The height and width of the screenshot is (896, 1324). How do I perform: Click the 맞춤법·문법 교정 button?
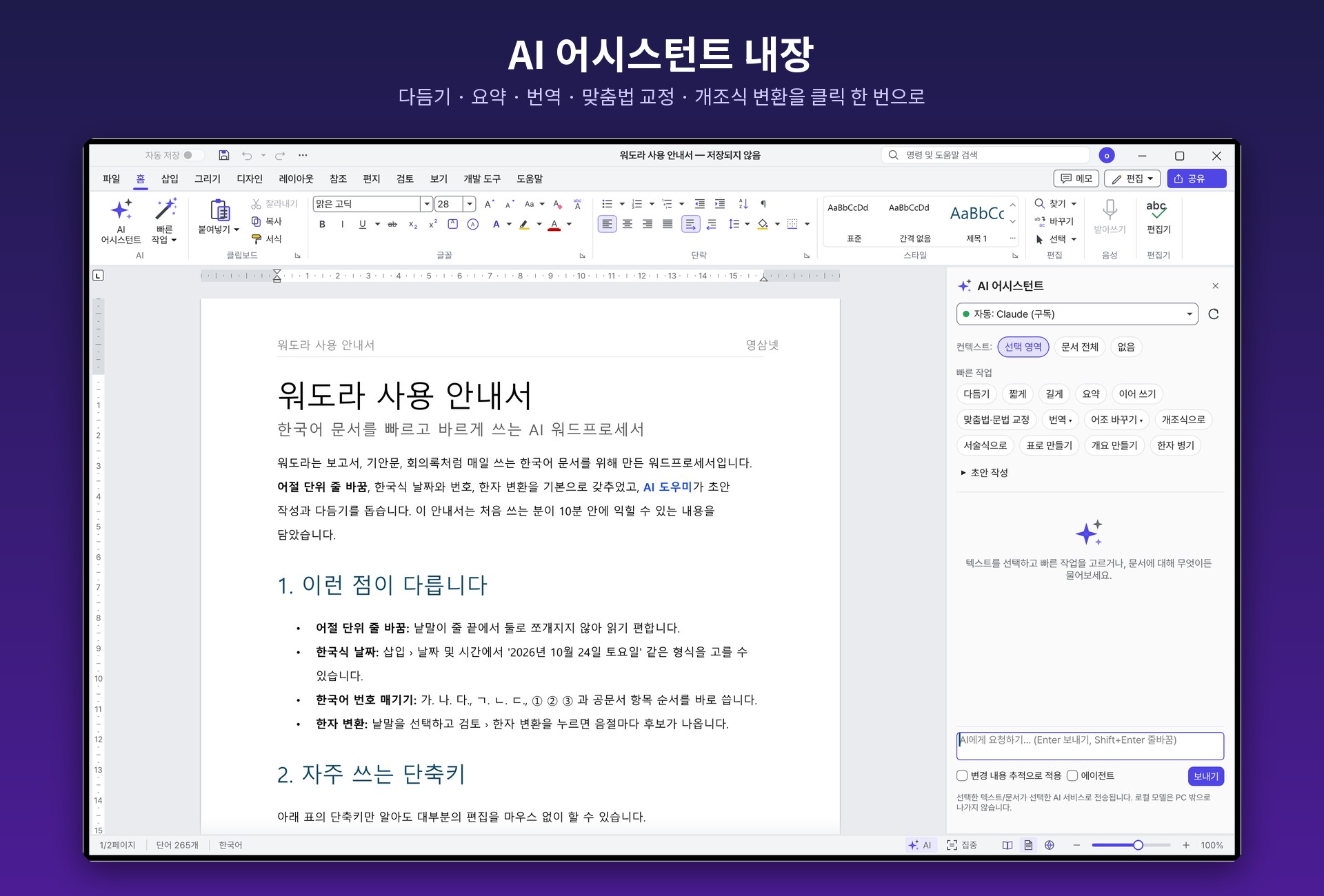tap(996, 420)
